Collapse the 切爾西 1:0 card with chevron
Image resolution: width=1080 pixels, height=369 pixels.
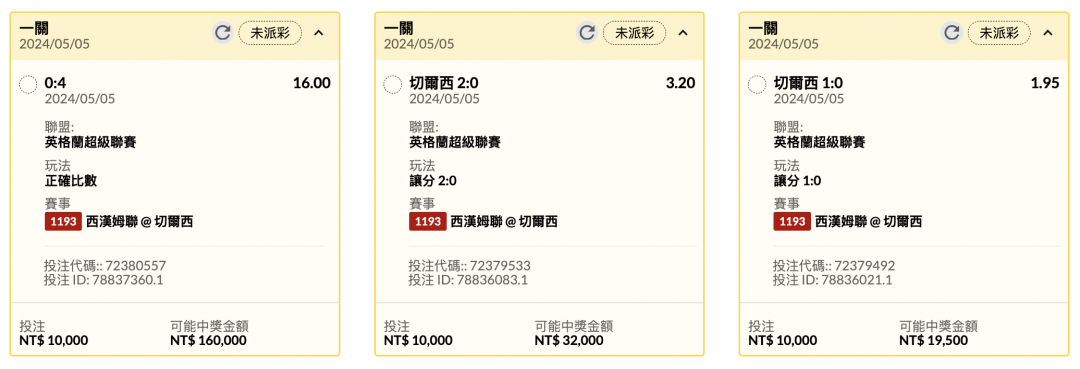[x=1048, y=32]
